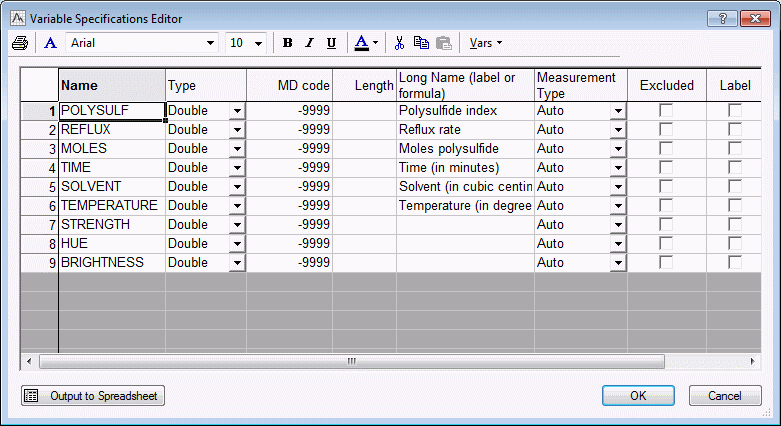This screenshot has height=426, width=781.
Task: Click the Copy icon
Action: pos(421,43)
